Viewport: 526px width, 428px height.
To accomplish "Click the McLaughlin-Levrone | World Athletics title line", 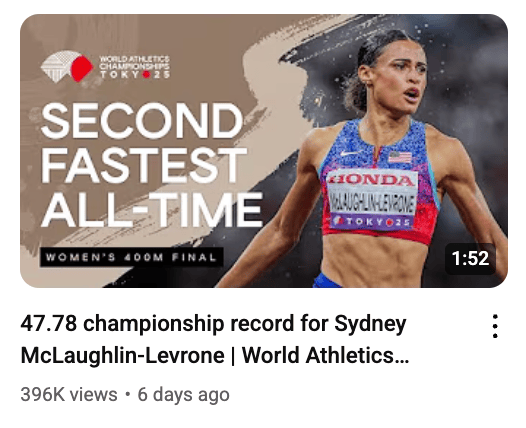I will (x=214, y=355).
